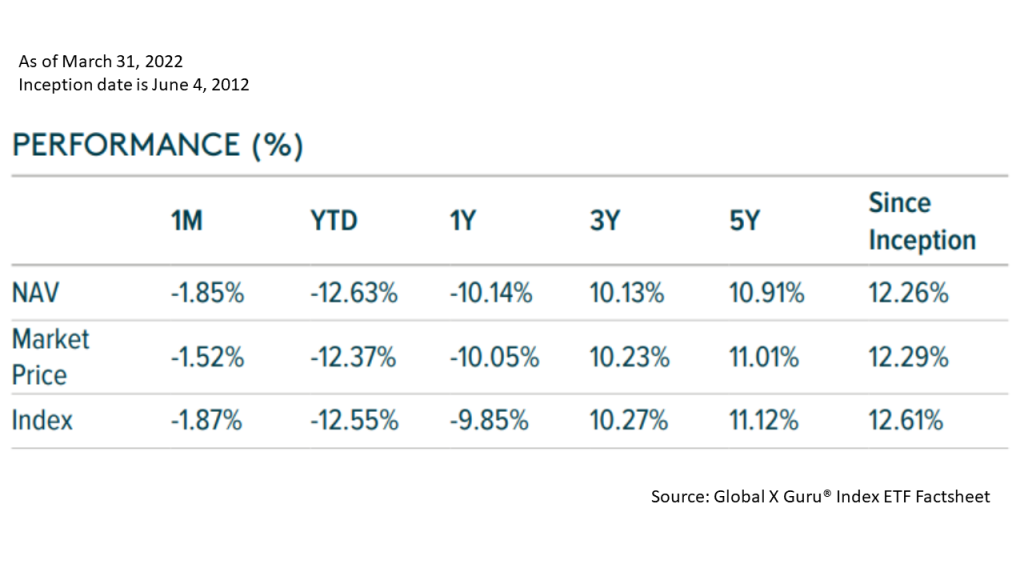
Task: Select the YTD column header
Action: (x=334, y=221)
